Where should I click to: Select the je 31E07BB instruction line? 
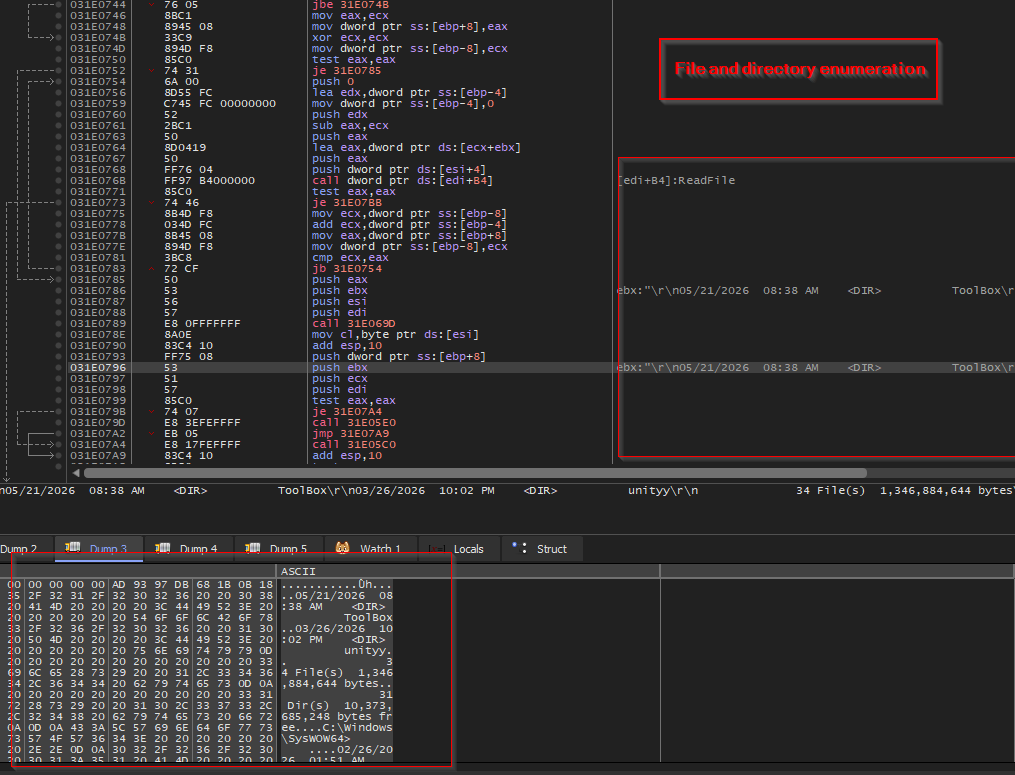tap(346, 203)
